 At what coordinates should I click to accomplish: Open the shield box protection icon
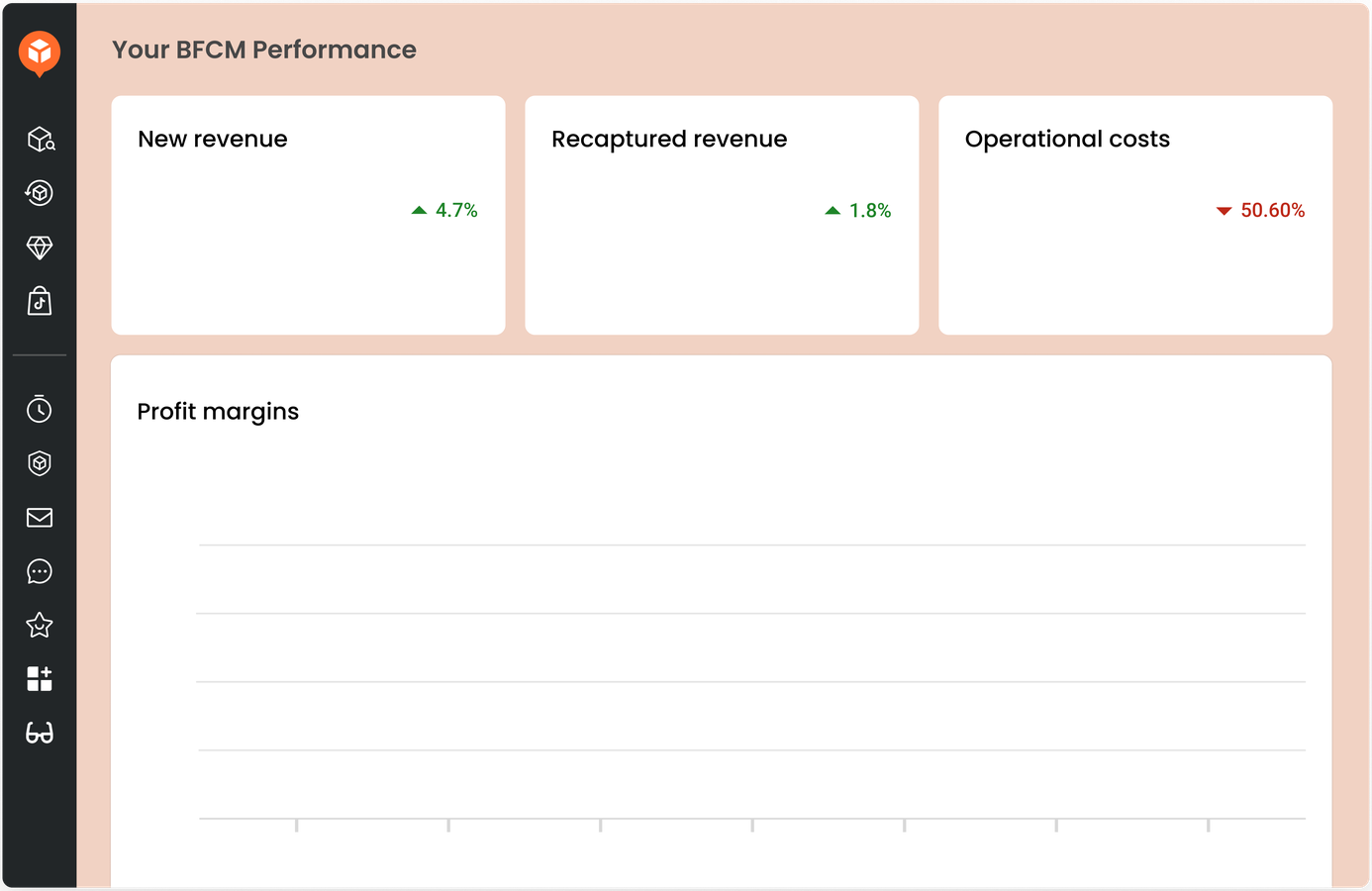tap(40, 463)
